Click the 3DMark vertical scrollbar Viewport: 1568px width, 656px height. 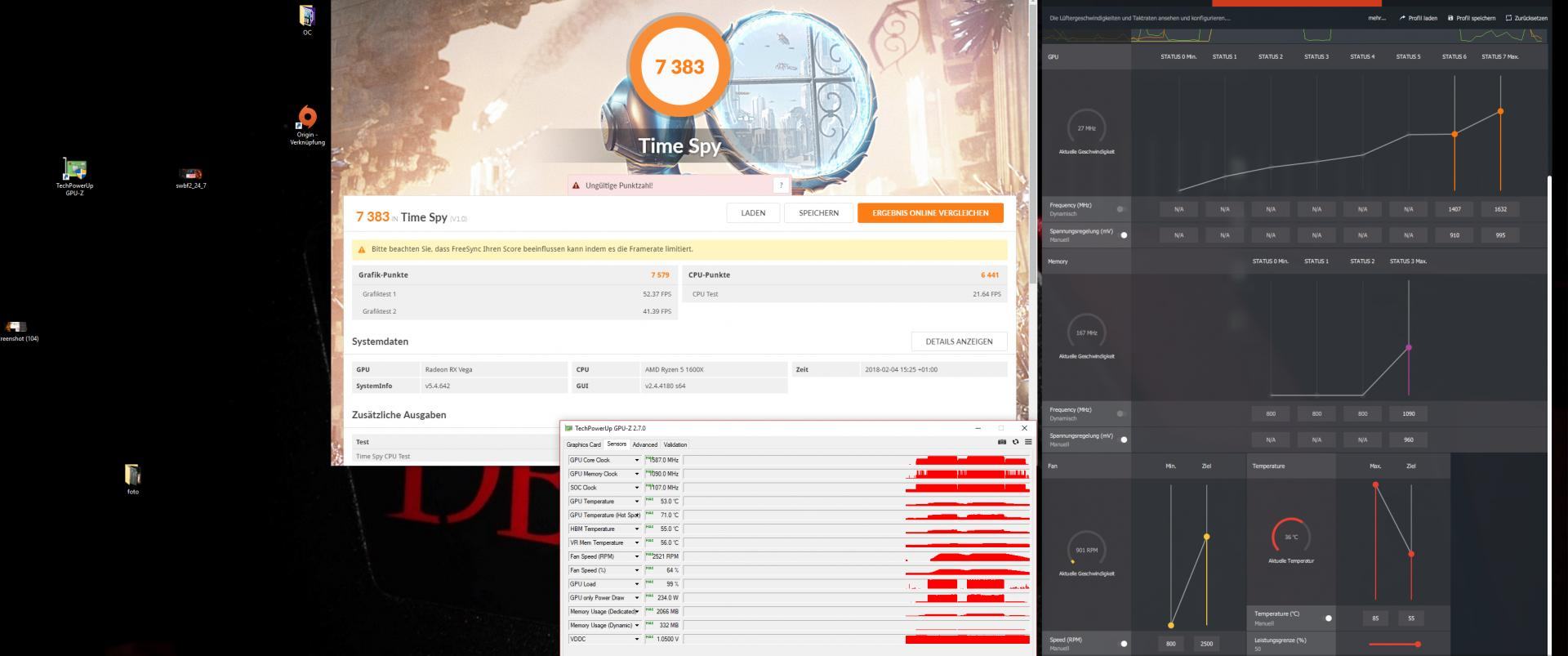click(x=1033, y=142)
